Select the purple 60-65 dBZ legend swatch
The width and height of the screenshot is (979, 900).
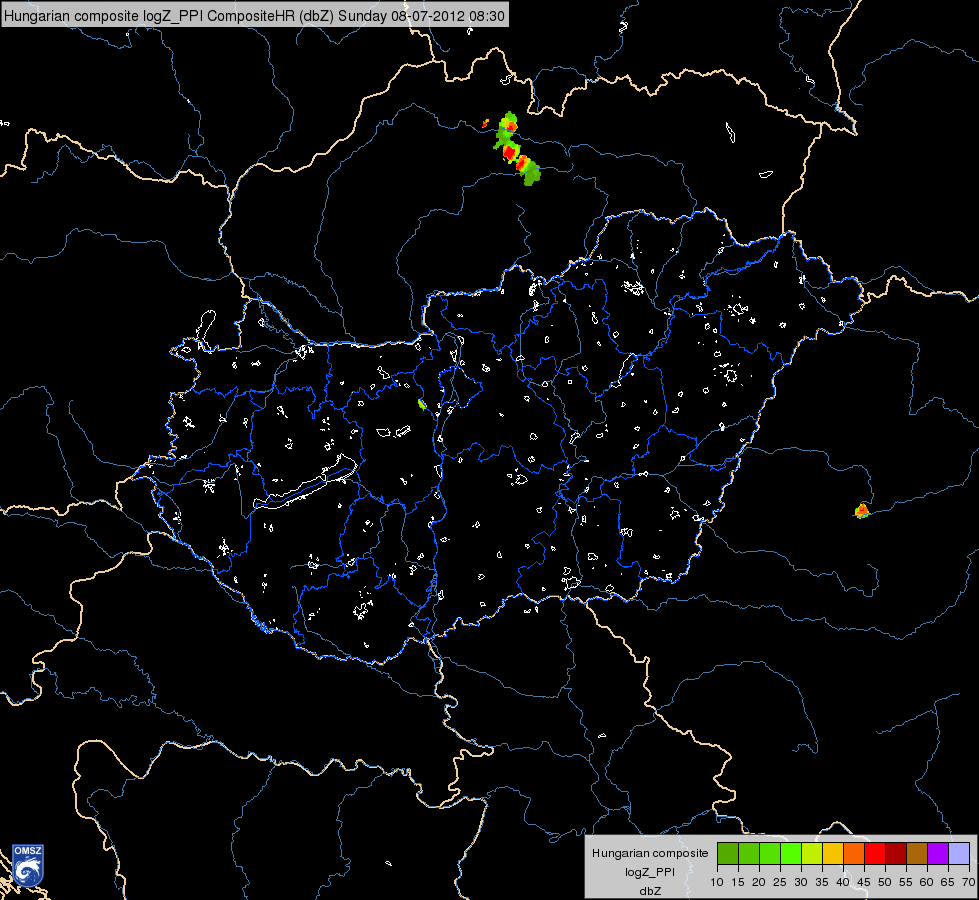[938, 853]
